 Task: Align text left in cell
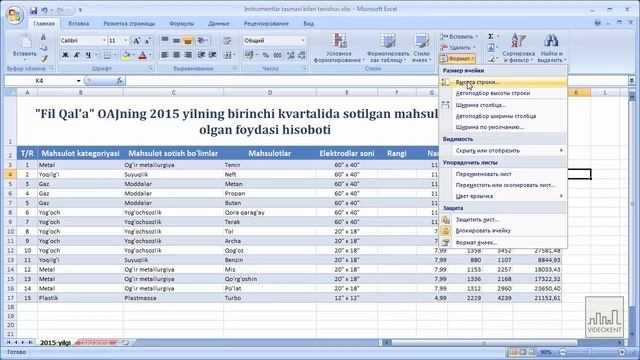(165, 55)
